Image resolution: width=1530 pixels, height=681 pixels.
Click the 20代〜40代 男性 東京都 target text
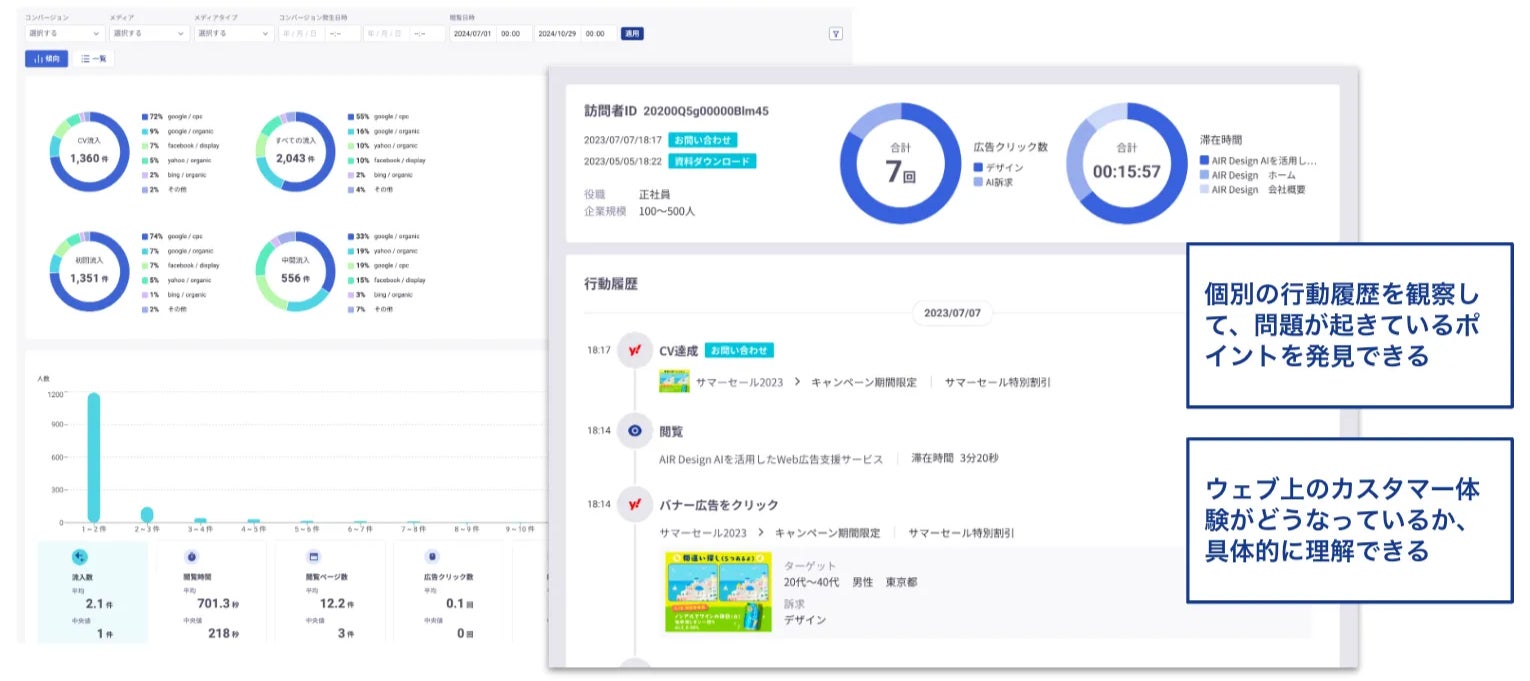pos(851,582)
